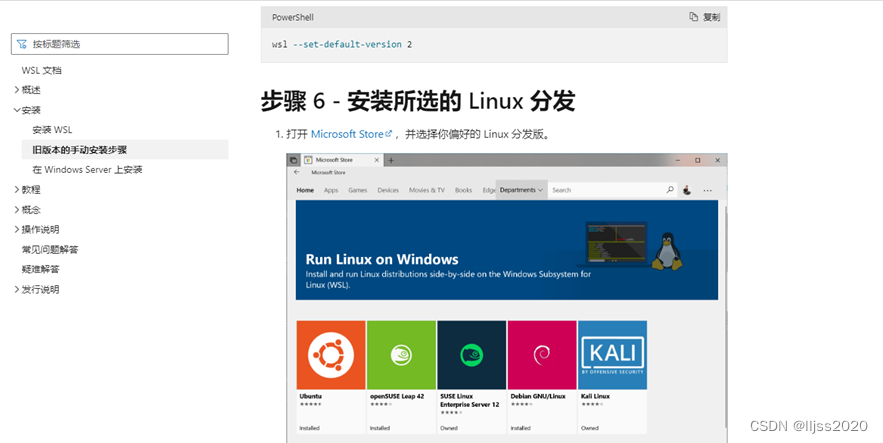Copy the PowerShell code with 复制 button
This screenshot has height=443, width=883.
tap(704, 17)
